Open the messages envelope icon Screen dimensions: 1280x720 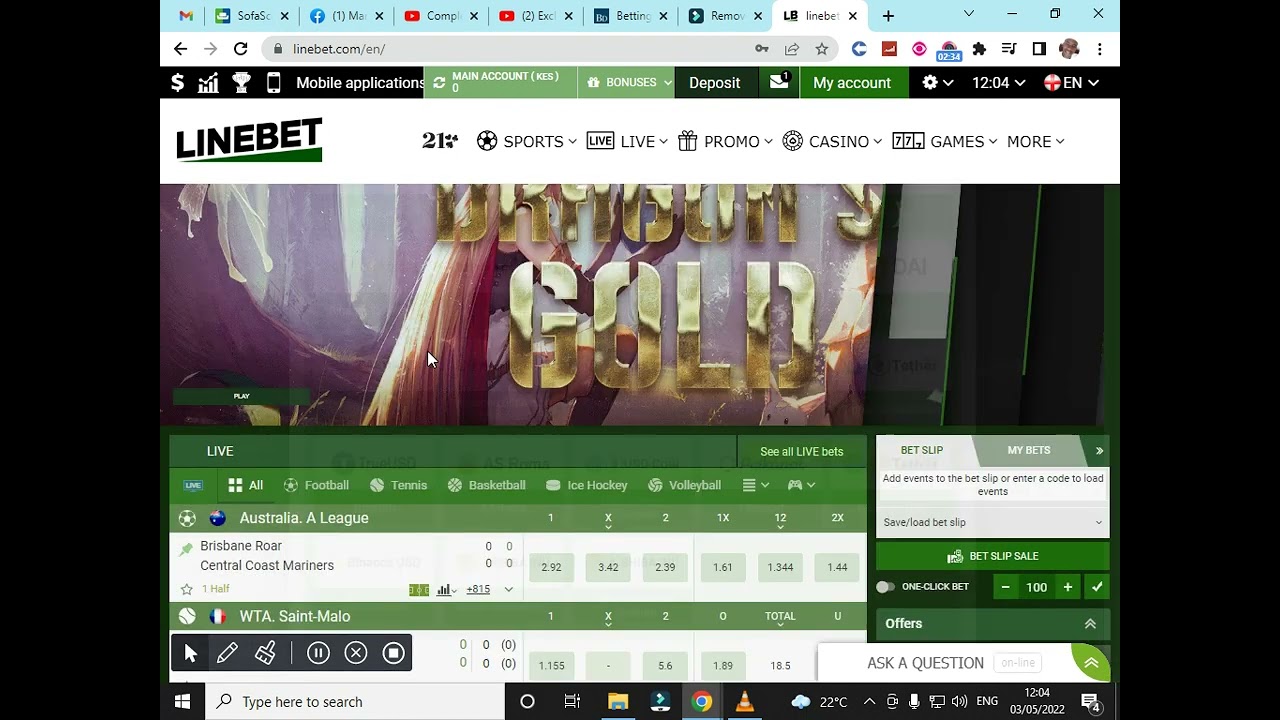click(779, 82)
